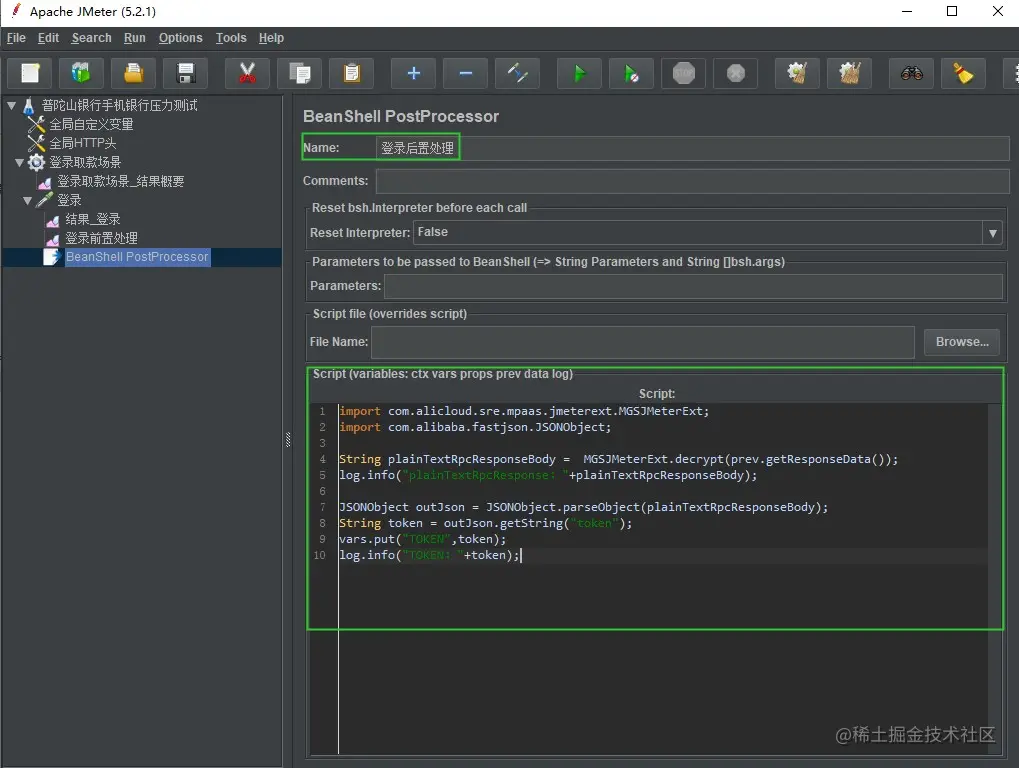Click the Collapse All minus icon
1019x768 pixels.
[465, 73]
